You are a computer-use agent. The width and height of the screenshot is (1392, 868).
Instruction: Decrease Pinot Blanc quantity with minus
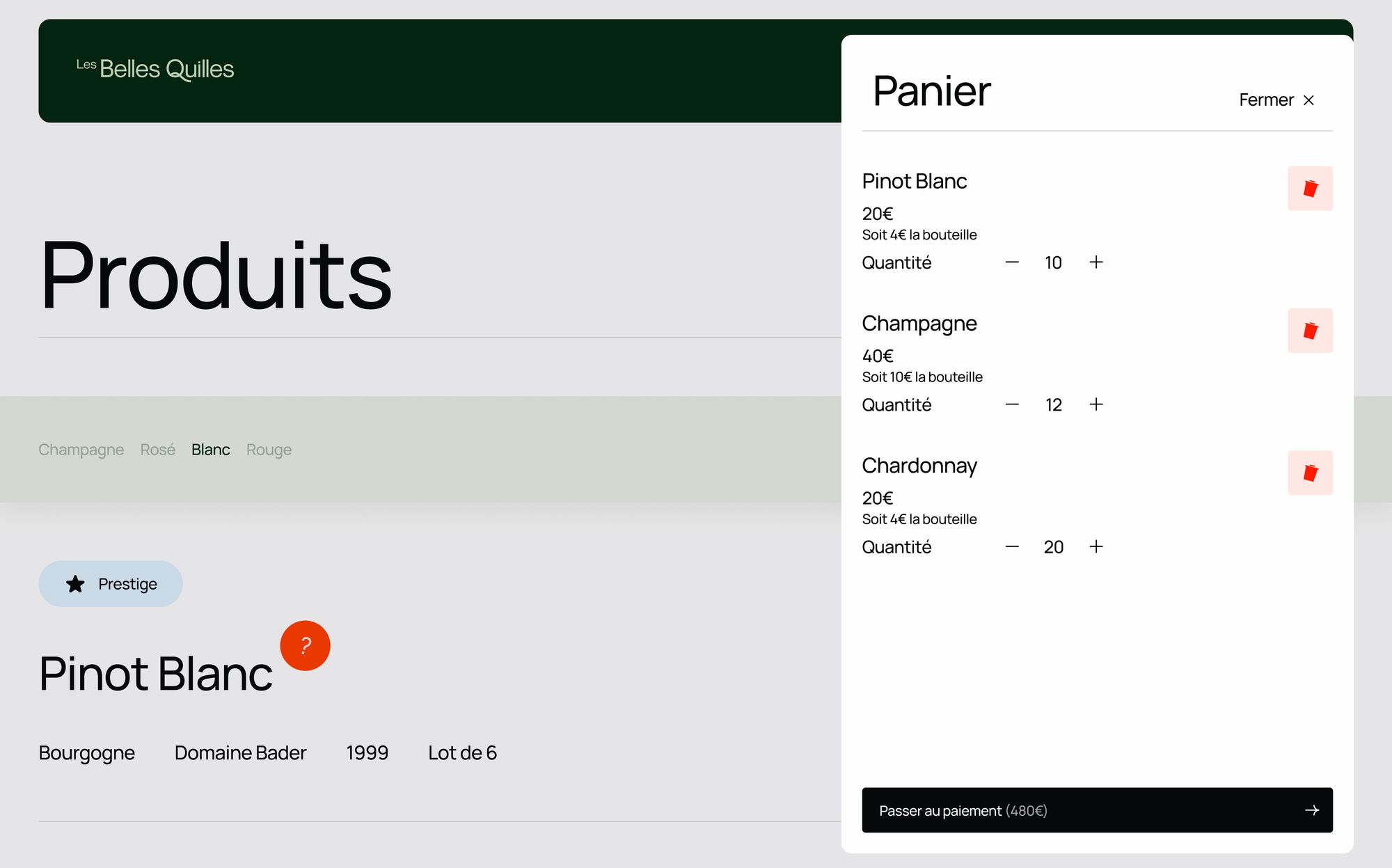(x=1012, y=262)
